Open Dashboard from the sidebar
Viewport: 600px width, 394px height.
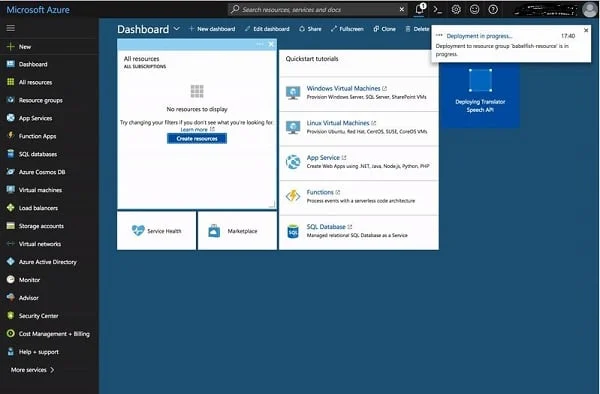33,64
